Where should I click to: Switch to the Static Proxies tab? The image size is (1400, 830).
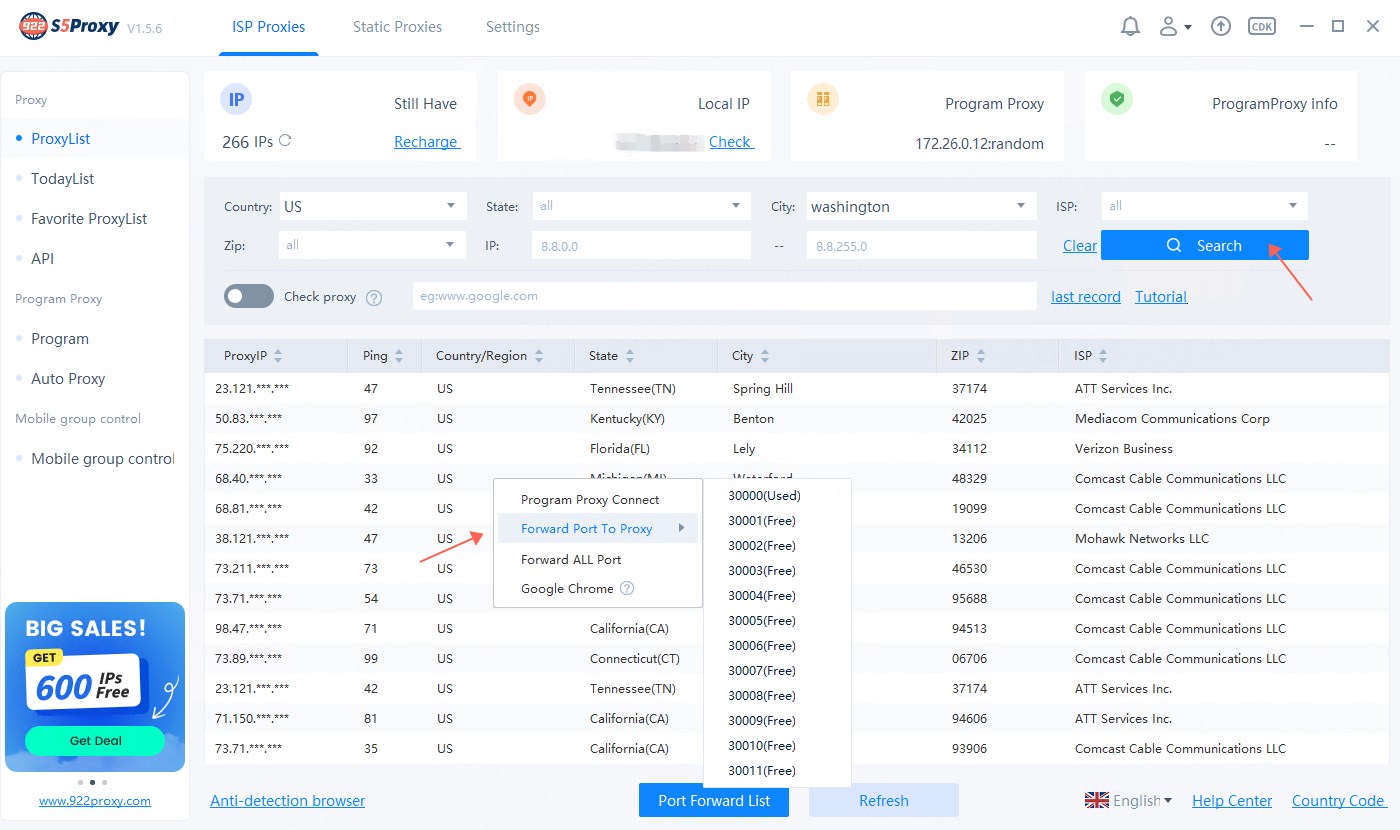(397, 27)
